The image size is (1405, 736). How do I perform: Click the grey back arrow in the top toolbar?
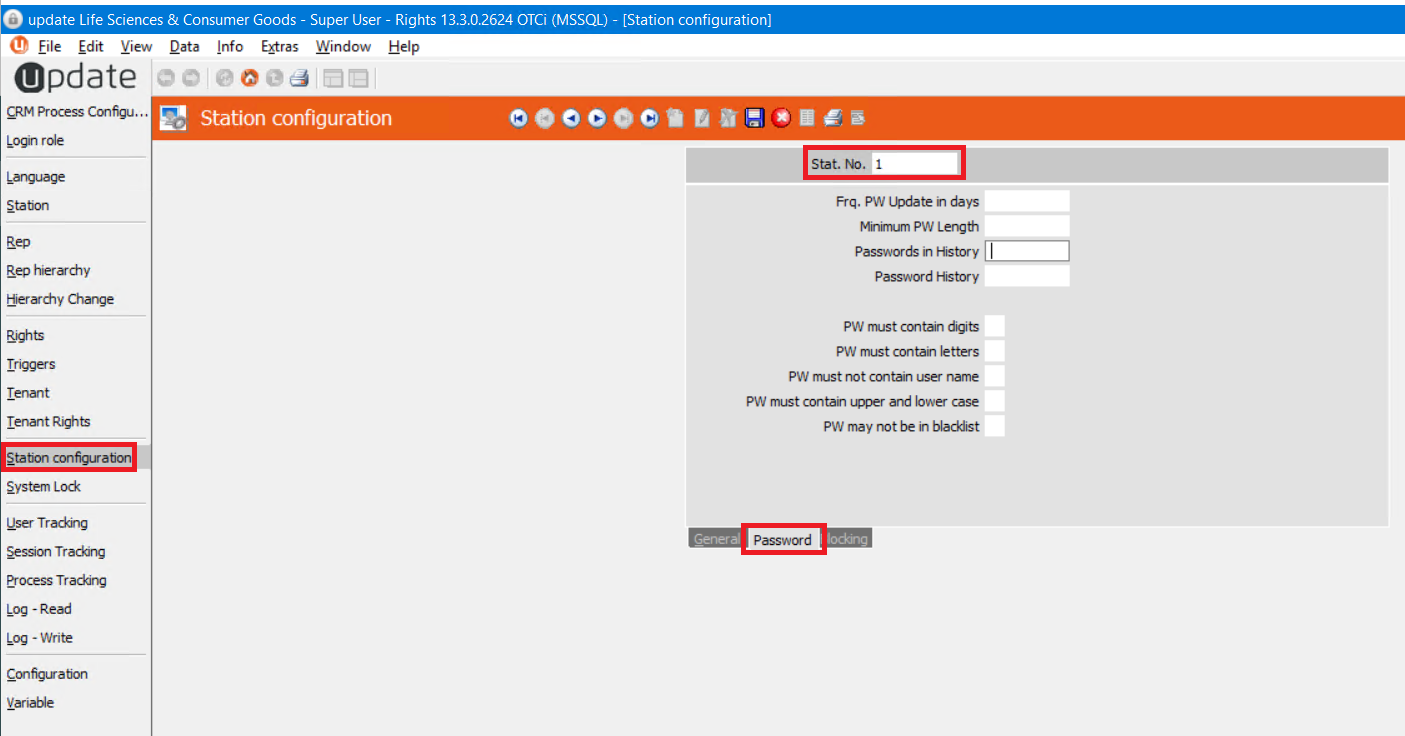point(166,78)
